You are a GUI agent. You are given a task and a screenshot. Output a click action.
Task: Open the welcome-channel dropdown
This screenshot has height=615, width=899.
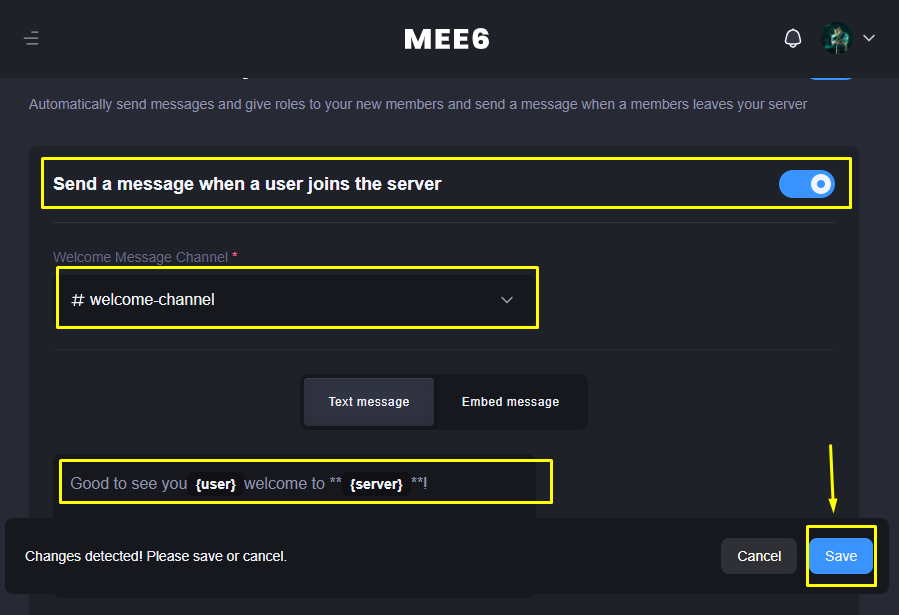(297, 300)
